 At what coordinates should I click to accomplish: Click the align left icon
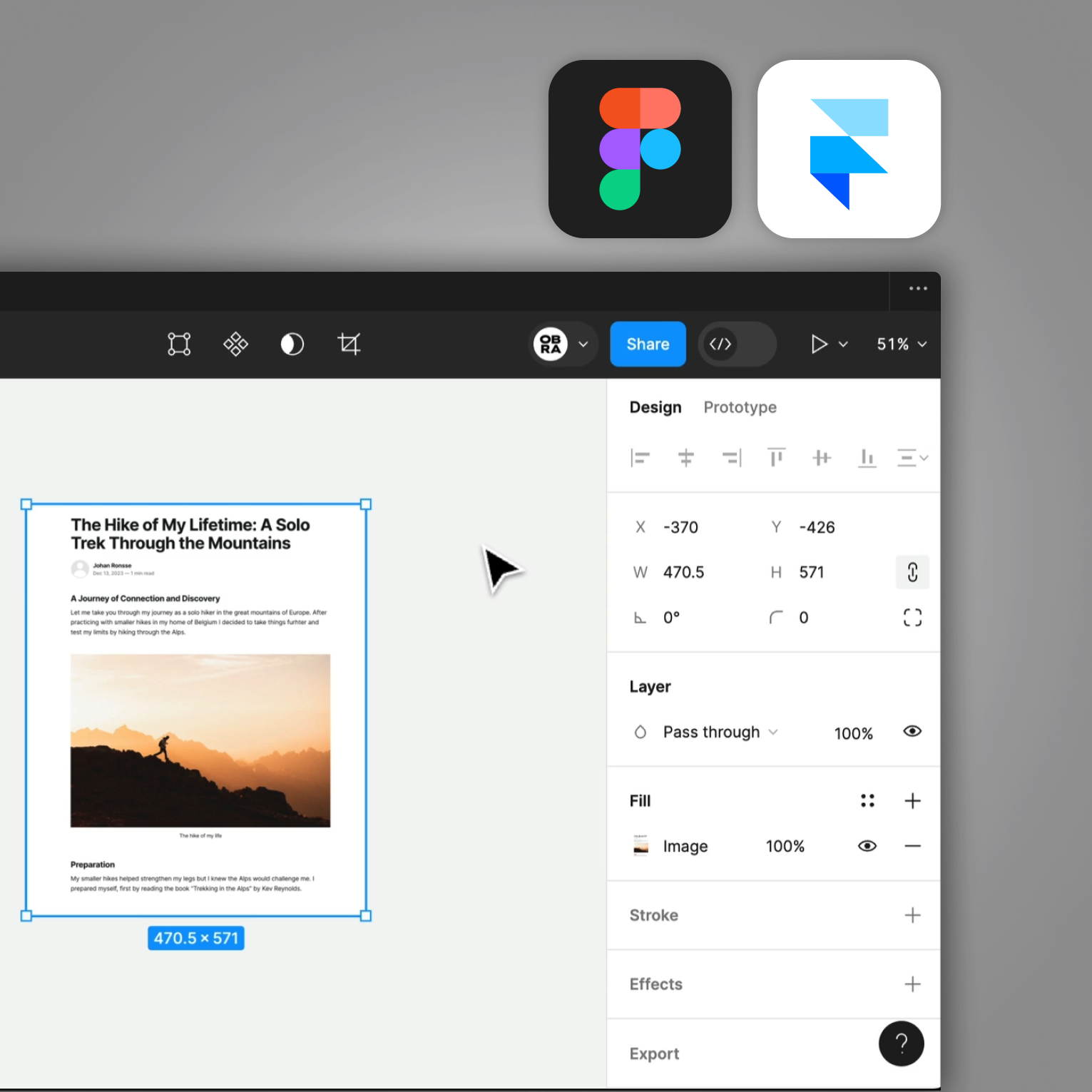tap(640, 458)
